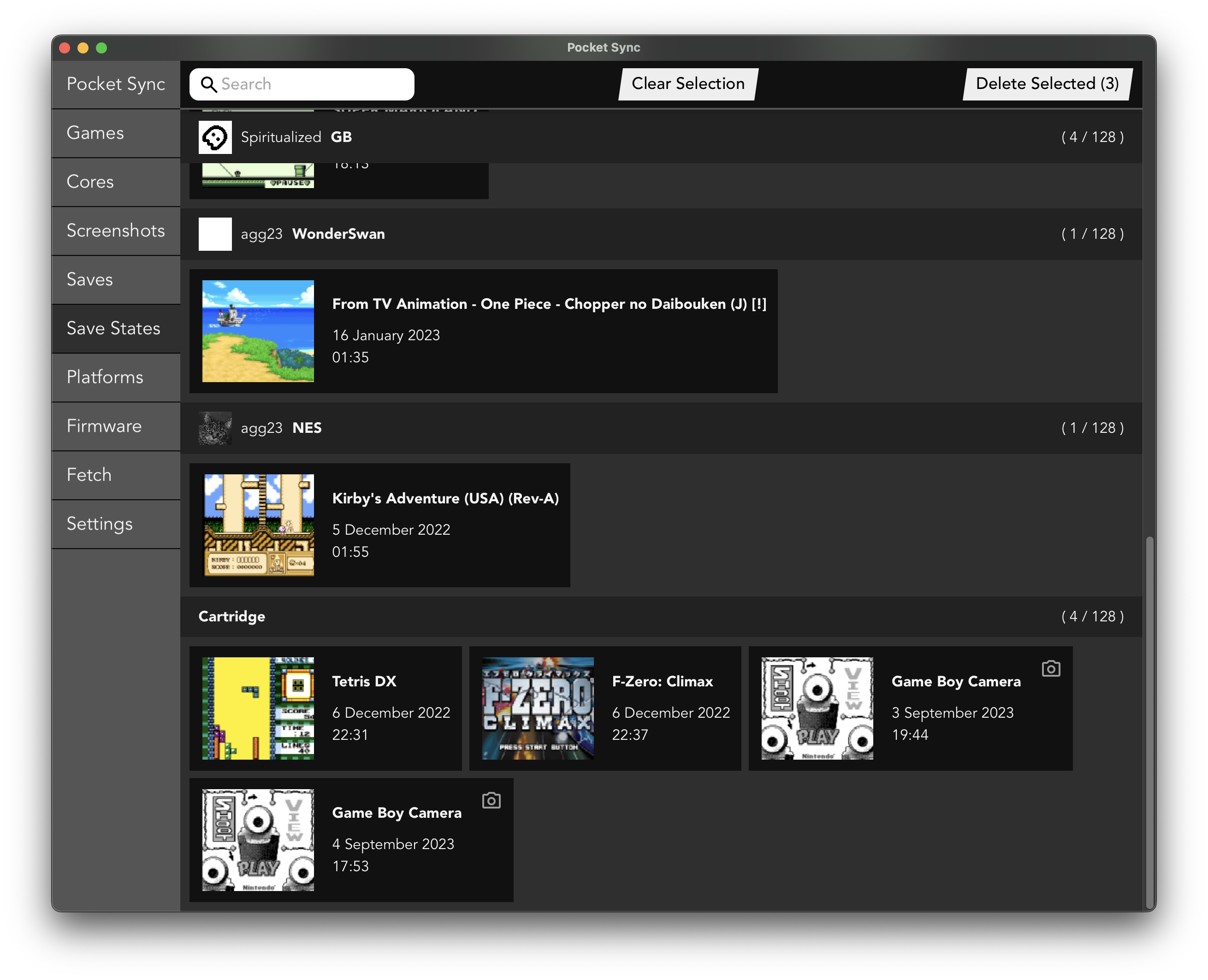The image size is (1208, 980).
Task: Click the One Piece Chopper no Daibouken thumbnail
Action: pos(258,331)
